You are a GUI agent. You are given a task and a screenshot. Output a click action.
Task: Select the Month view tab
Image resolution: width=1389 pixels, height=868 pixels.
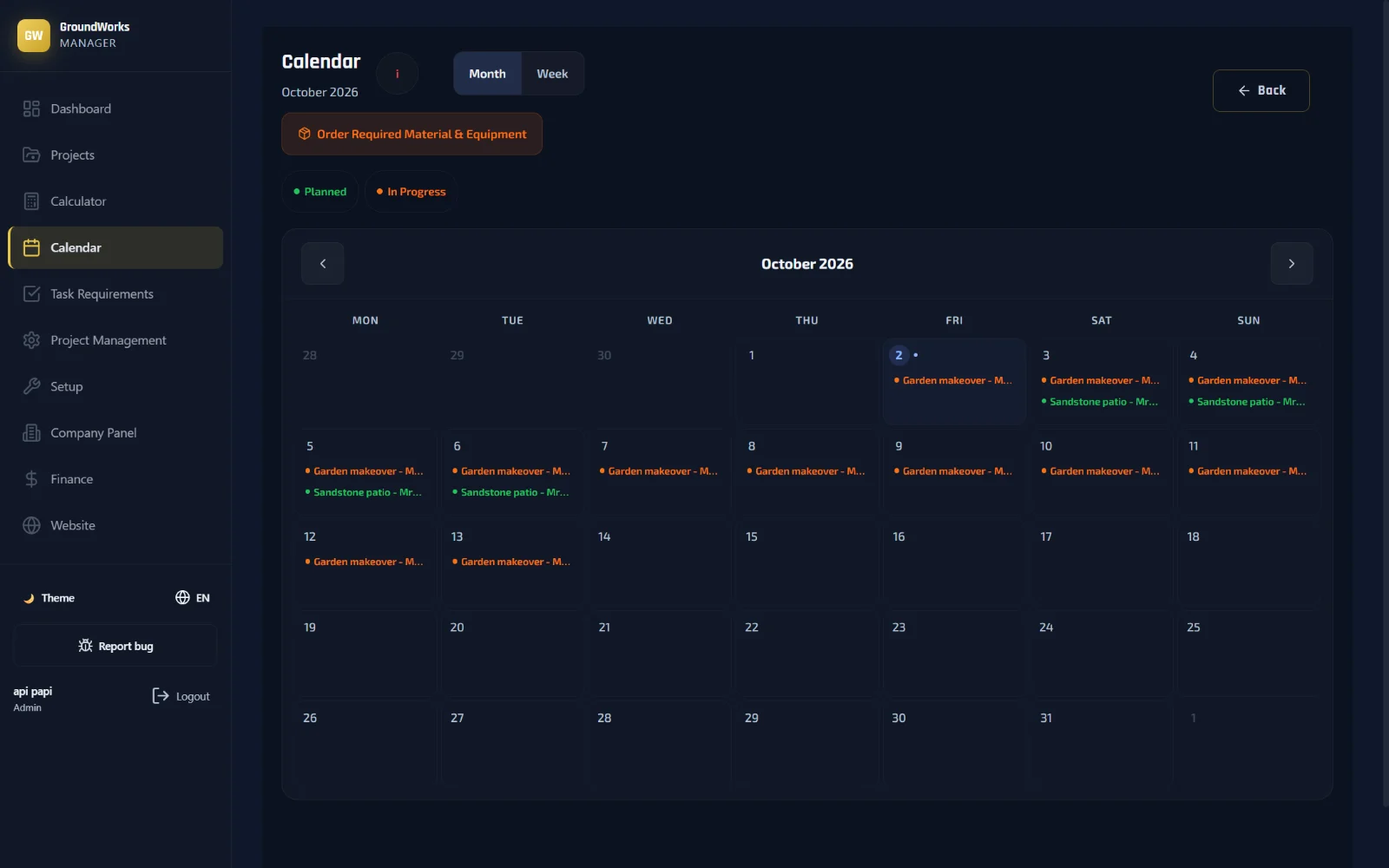pos(487,74)
